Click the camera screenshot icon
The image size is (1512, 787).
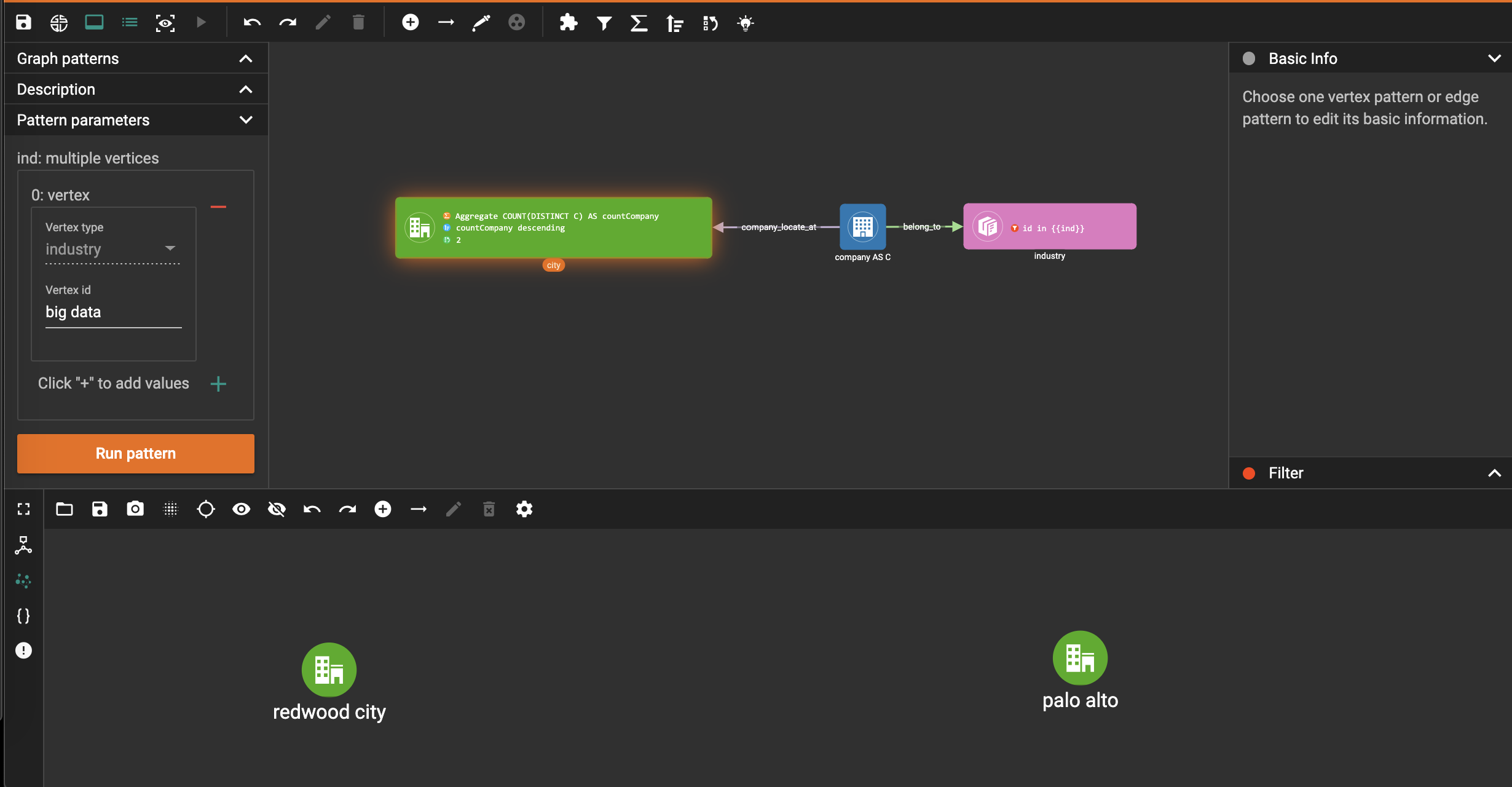(135, 509)
